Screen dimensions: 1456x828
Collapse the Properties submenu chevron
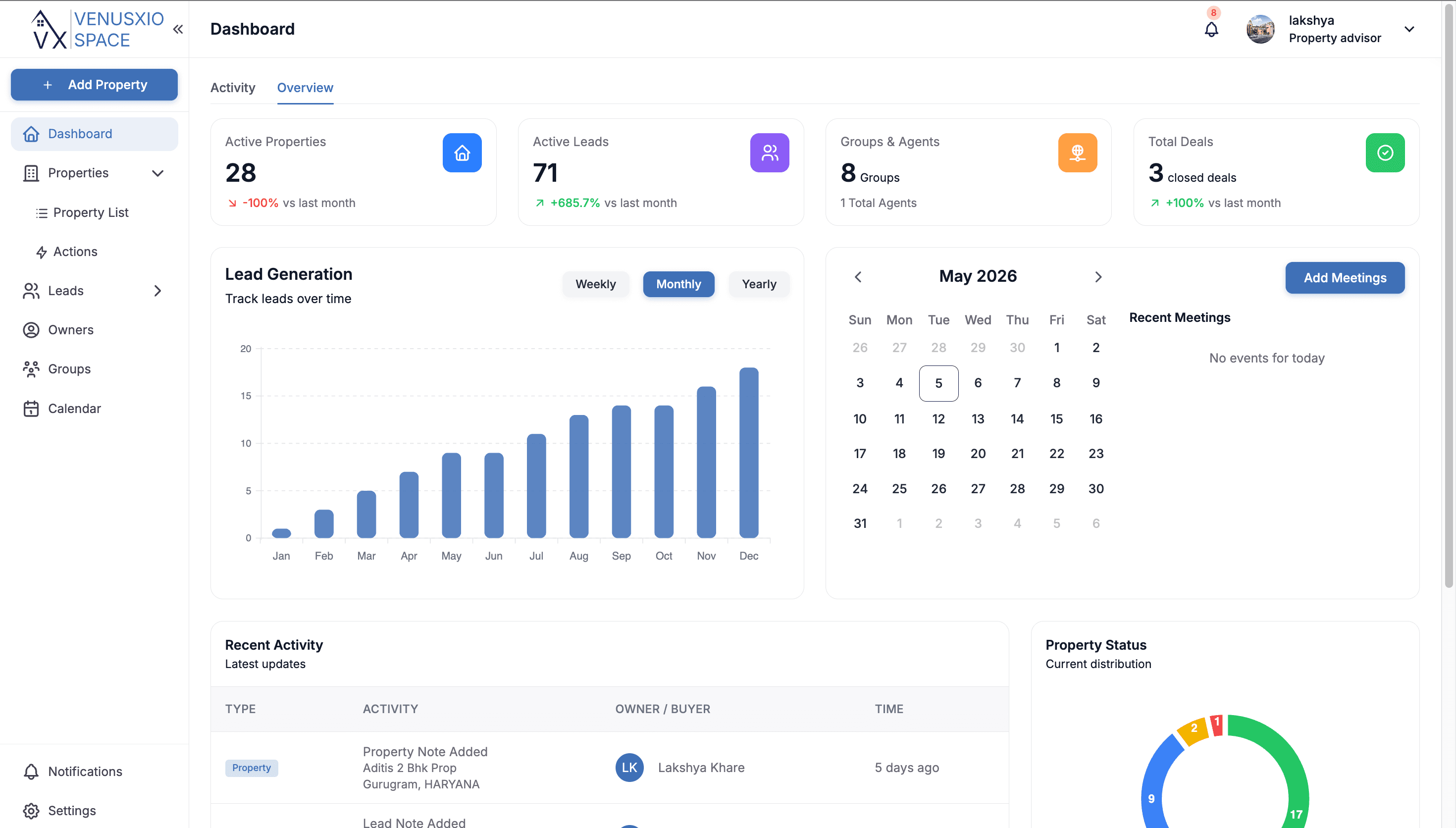pyautogui.click(x=157, y=173)
